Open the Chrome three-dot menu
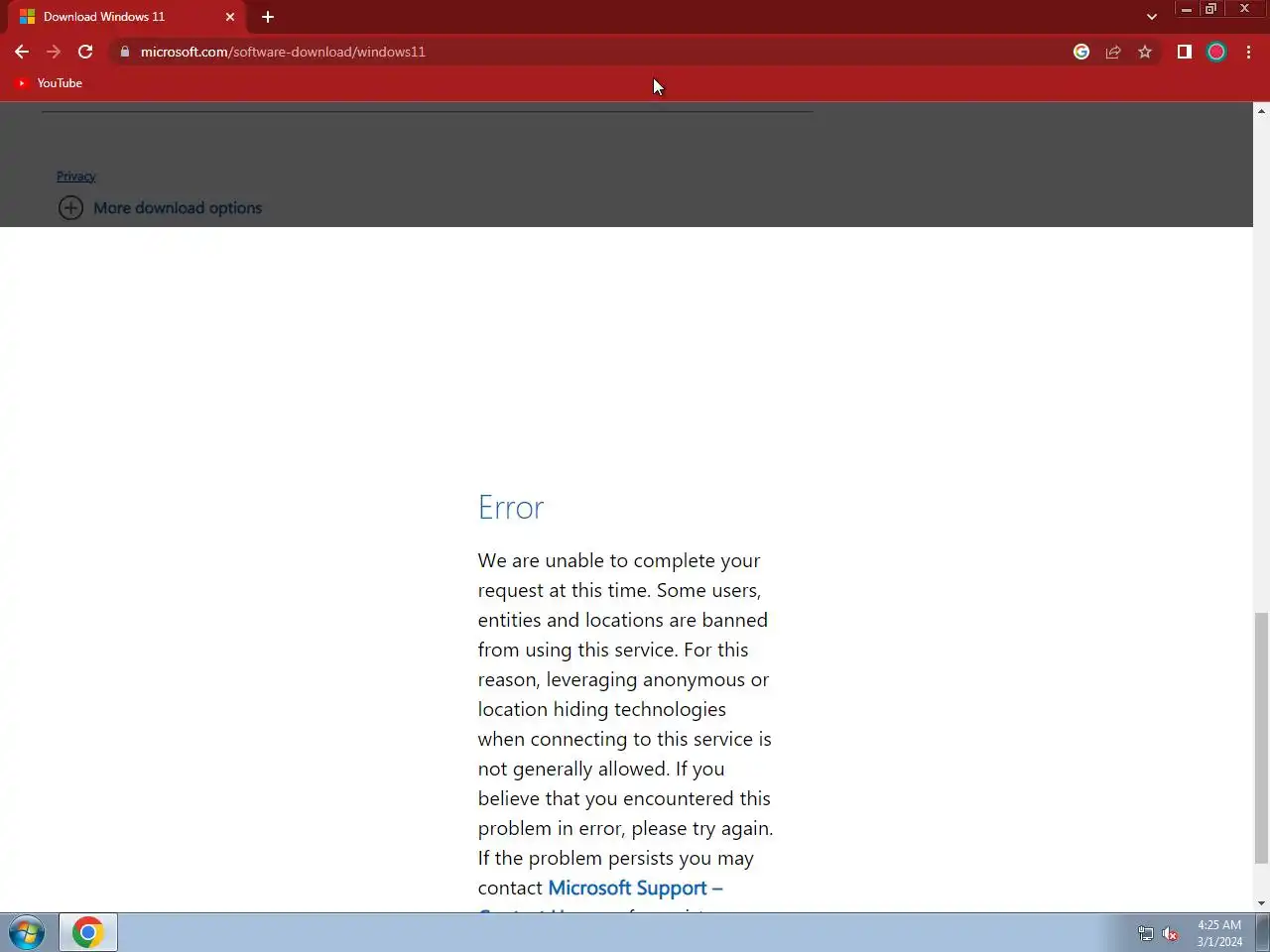Screen dimensions: 1270x952 click(x=1248, y=52)
